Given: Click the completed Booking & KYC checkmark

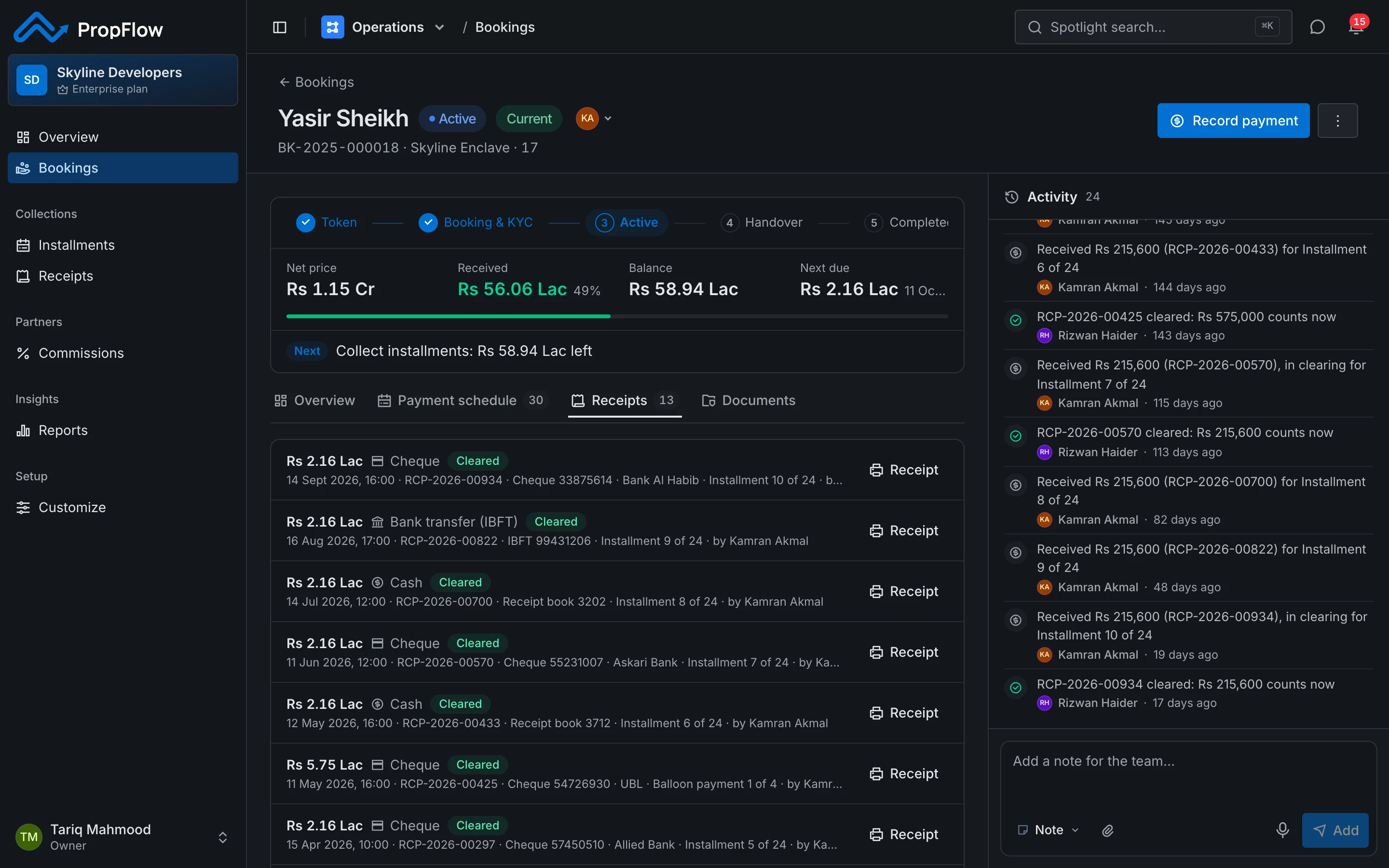Looking at the screenshot, I should (428, 223).
